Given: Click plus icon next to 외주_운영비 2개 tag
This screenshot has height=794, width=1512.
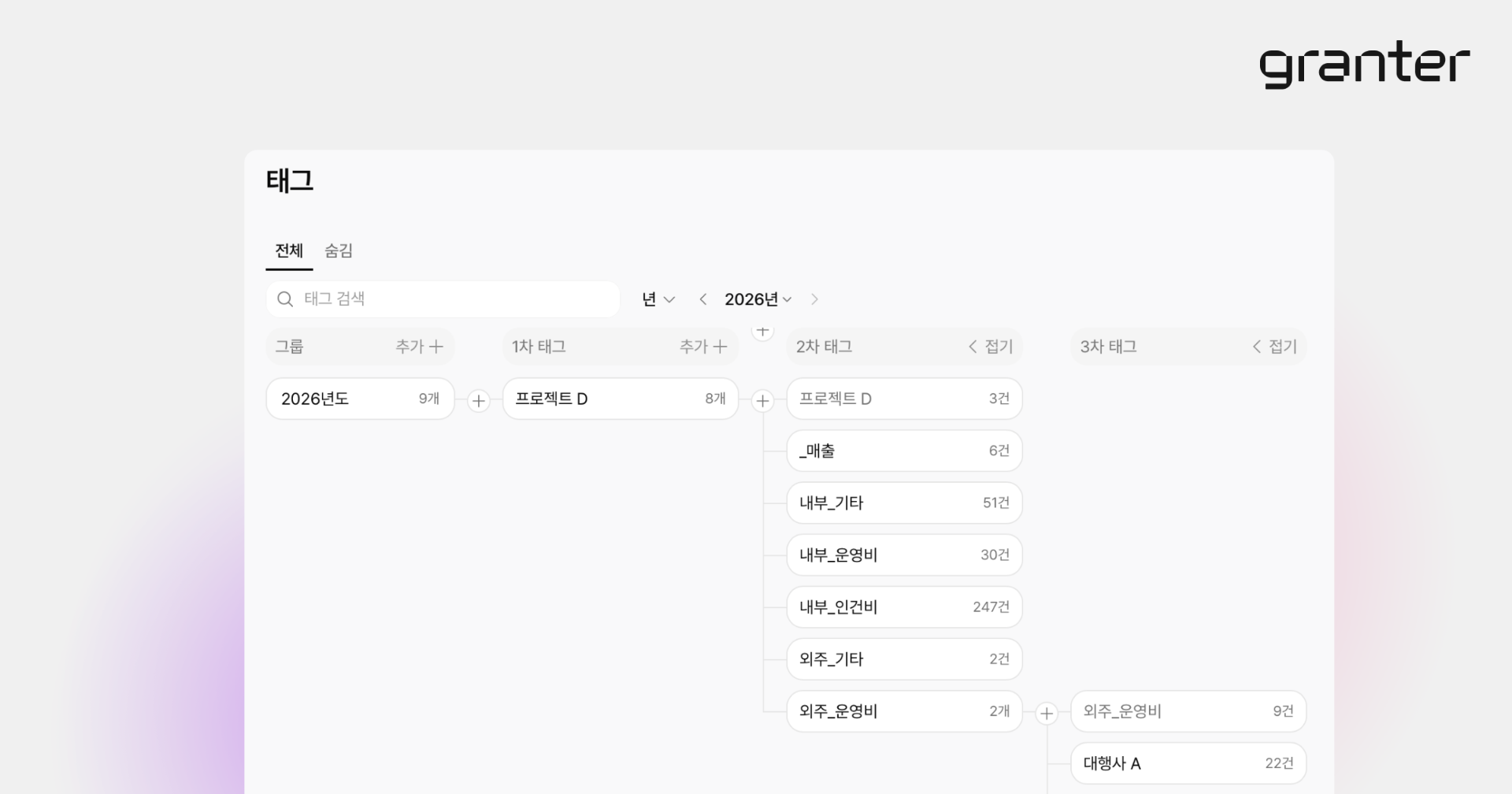Looking at the screenshot, I should tap(1047, 714).
